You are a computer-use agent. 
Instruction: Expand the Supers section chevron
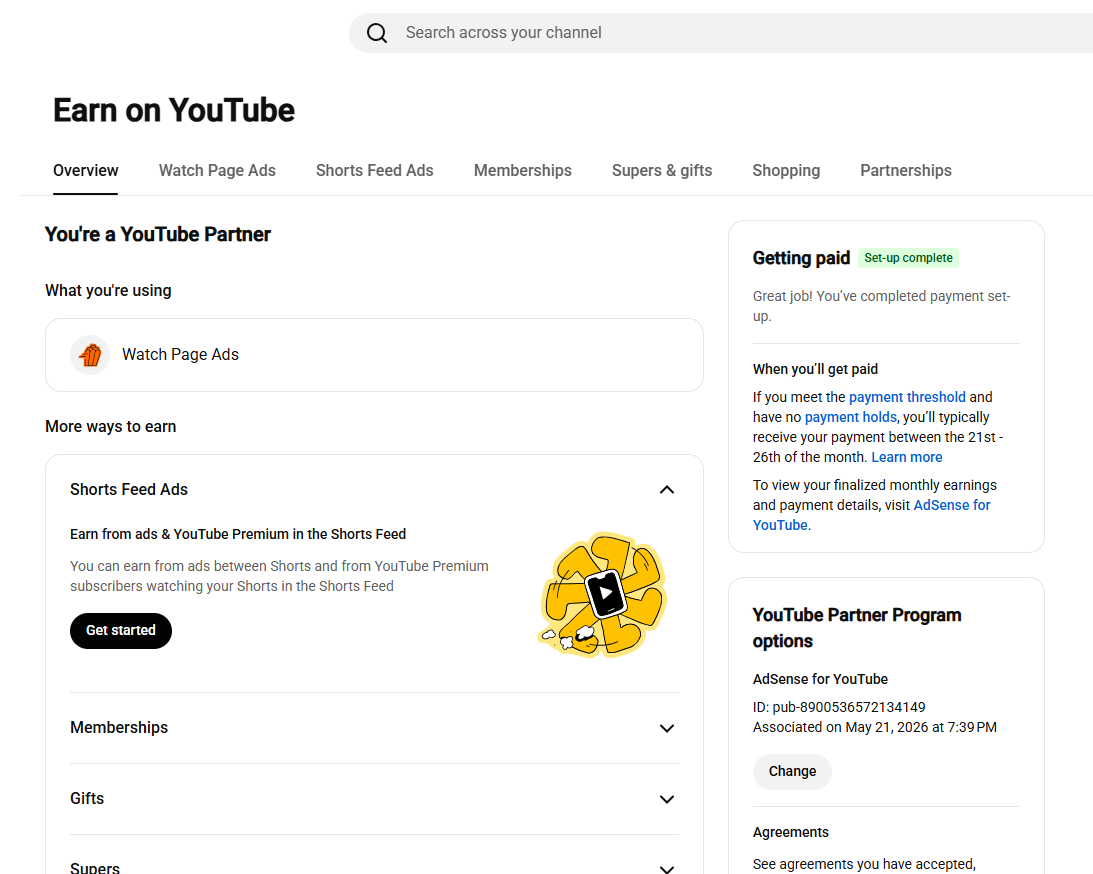click(x=666, y=868)
